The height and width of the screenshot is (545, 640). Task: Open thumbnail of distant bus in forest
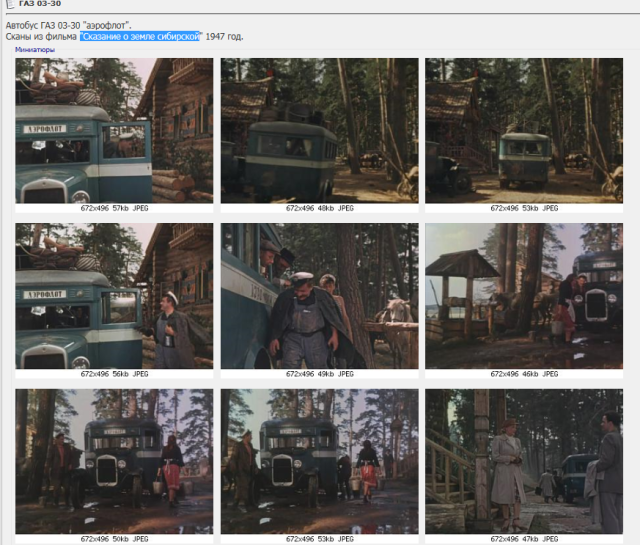(x=524, y=130)
